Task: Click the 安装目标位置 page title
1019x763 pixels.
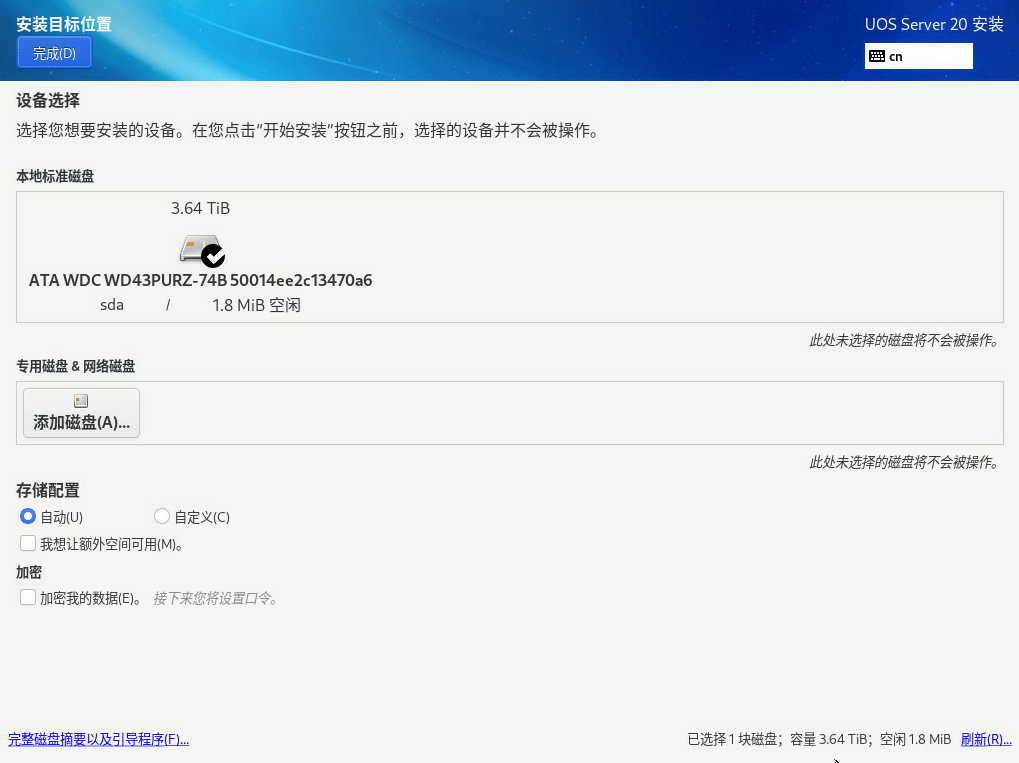Action: pyautogui.click(x=64, y=24)
